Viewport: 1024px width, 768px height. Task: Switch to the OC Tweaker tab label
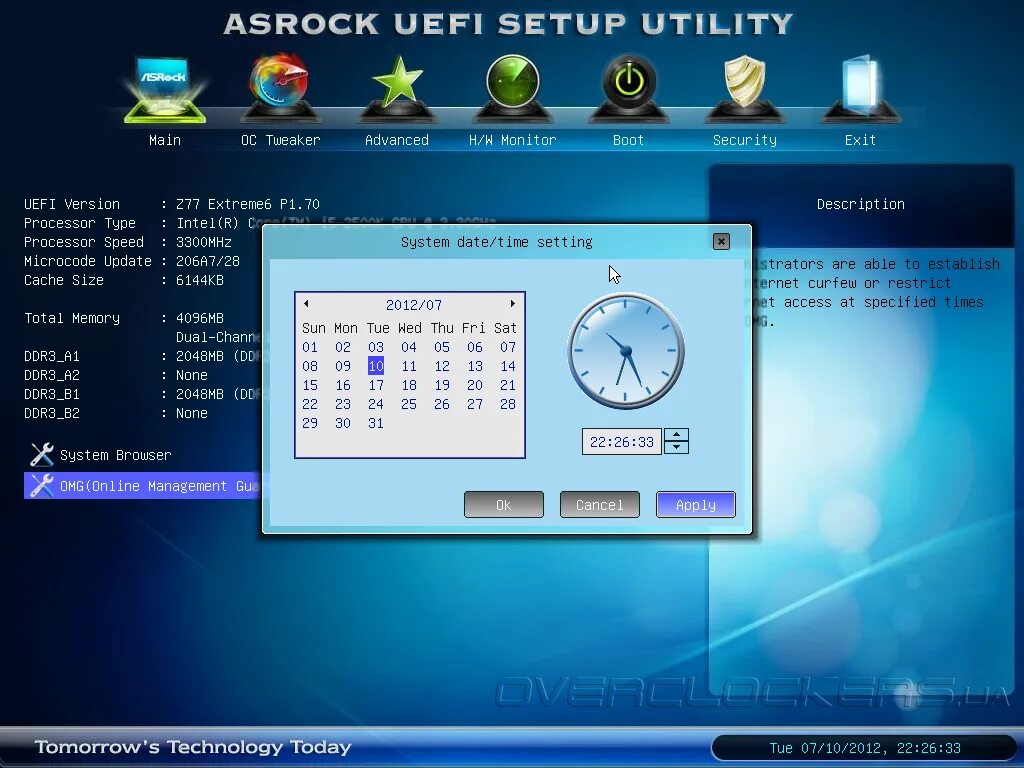coord(280,140)
